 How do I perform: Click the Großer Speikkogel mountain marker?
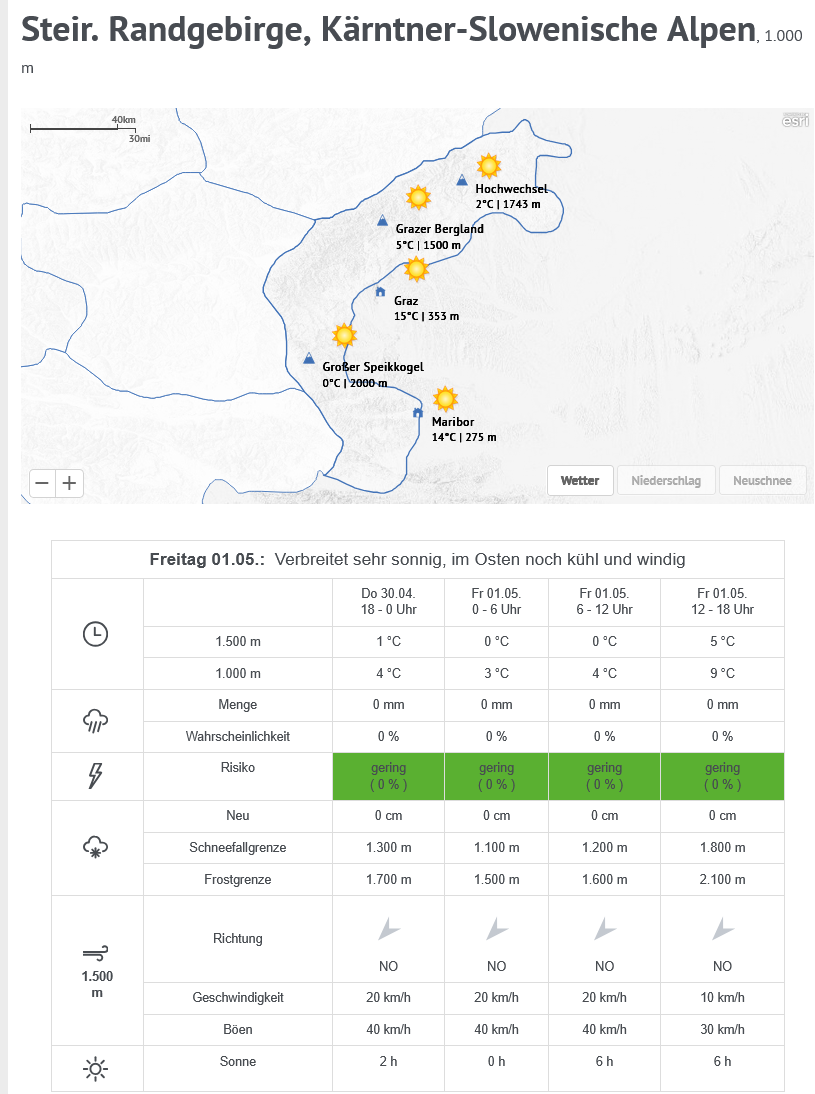pos(308,358)
